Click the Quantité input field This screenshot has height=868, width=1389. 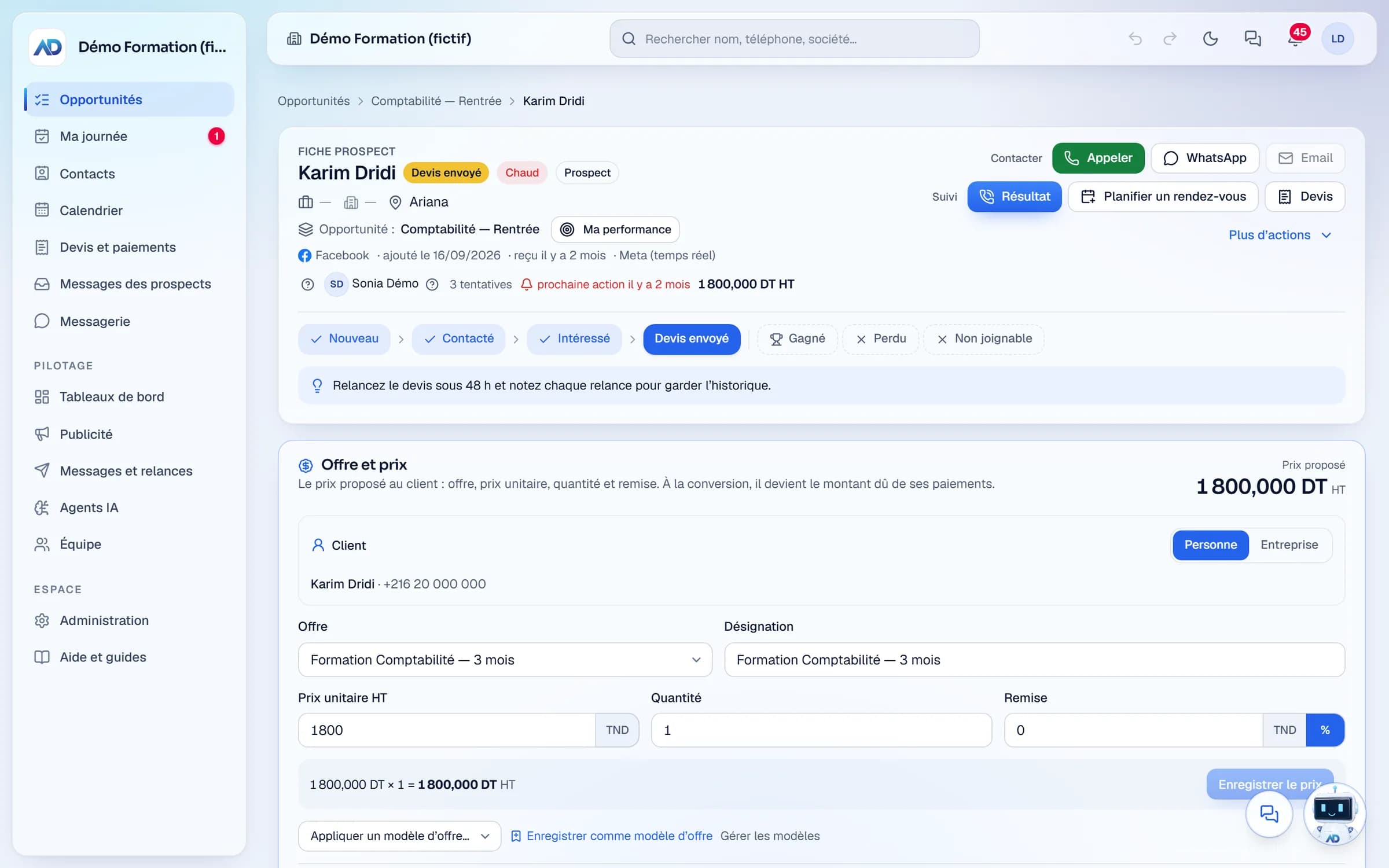821,730
